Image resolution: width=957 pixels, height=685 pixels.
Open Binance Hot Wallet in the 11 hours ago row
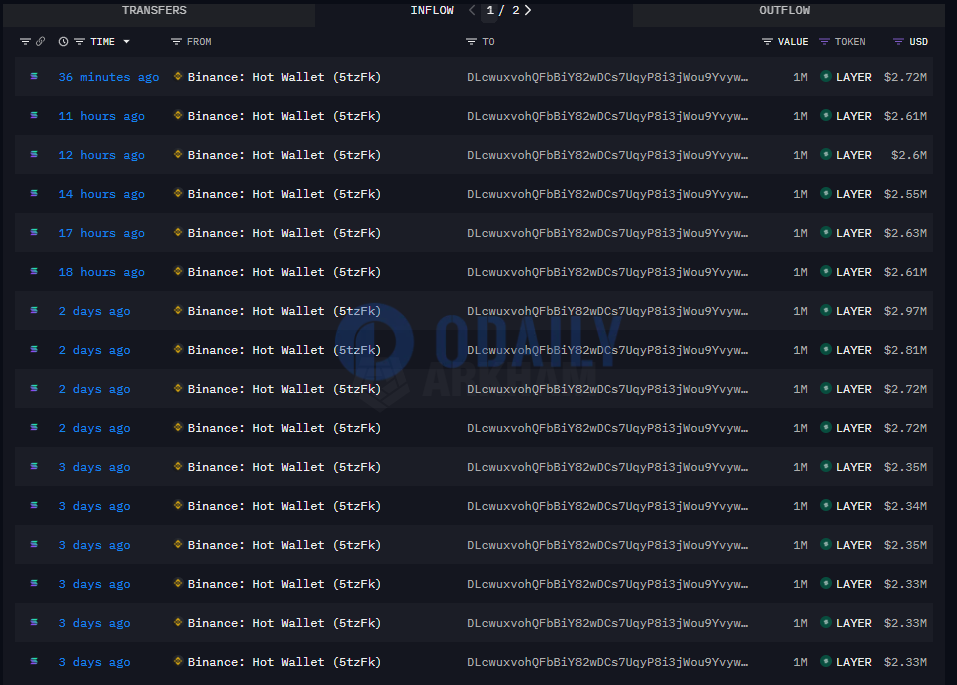click(x=284, y=116)
